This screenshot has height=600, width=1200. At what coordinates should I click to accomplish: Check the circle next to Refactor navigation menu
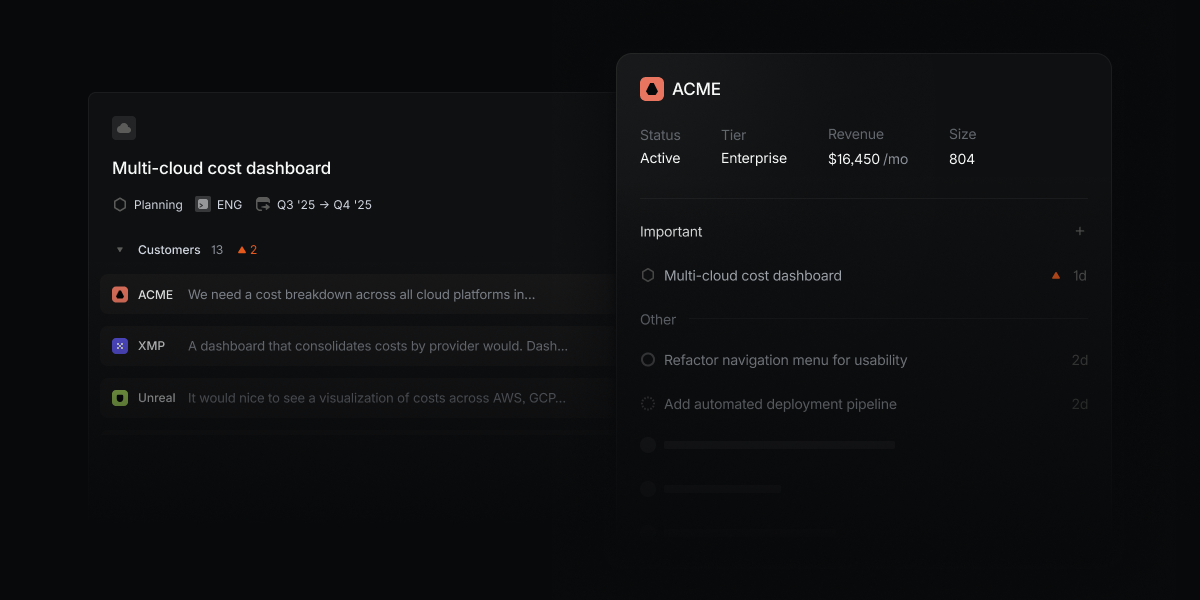(x=647, y=360)
